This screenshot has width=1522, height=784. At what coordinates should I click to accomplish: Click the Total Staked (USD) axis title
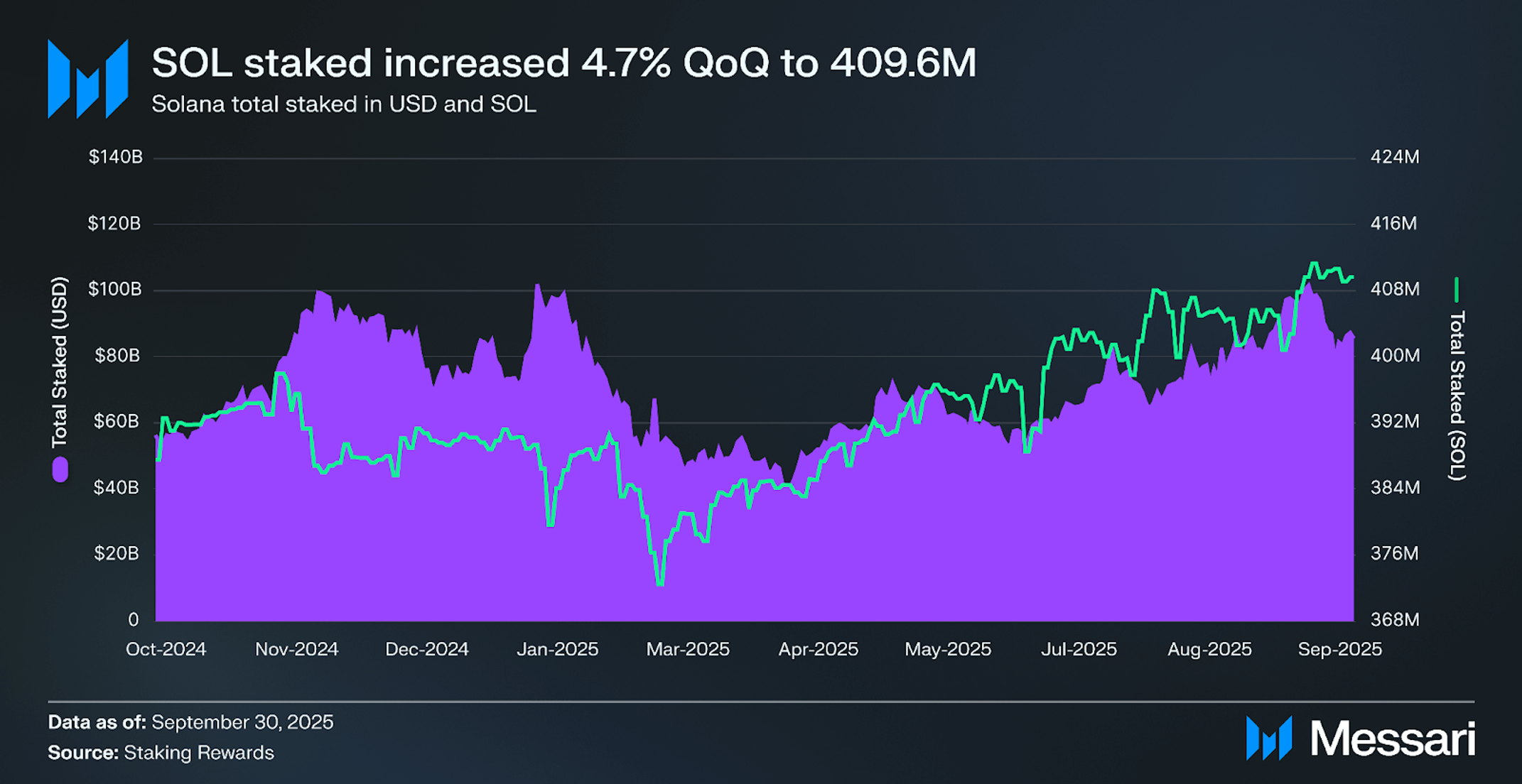[x=60, y=362]
